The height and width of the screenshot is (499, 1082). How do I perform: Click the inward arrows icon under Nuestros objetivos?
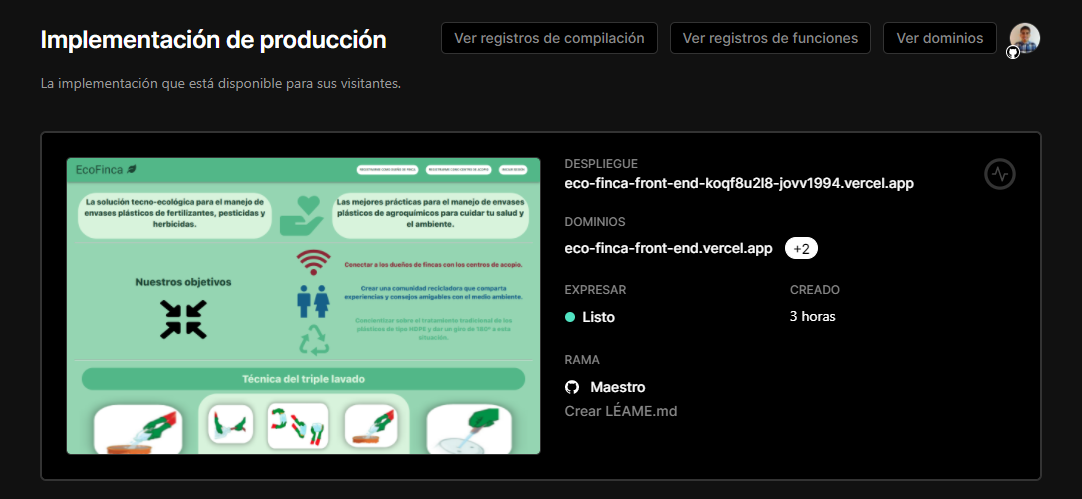point(183,319)
